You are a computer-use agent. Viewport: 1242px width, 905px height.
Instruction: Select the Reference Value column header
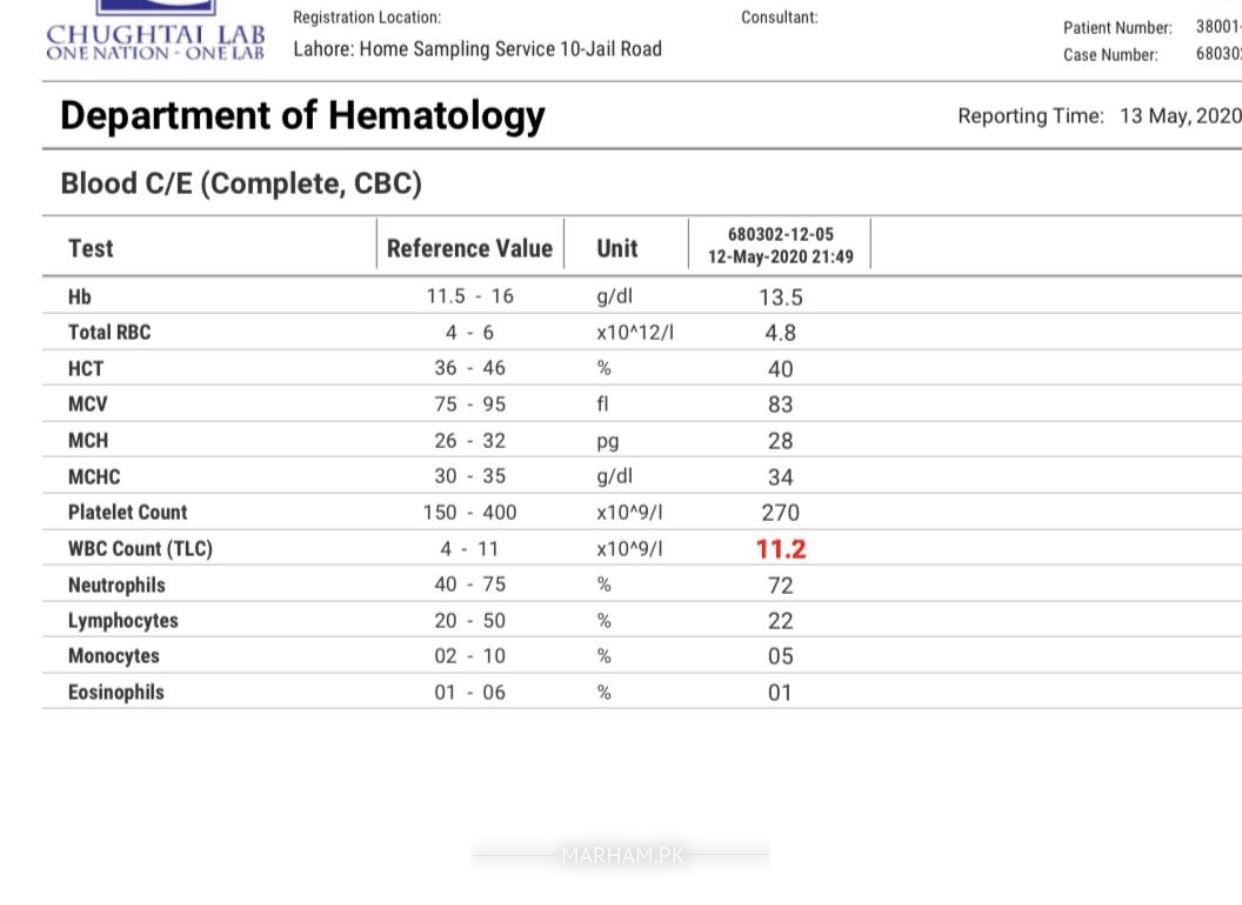[x=469, y=248]
